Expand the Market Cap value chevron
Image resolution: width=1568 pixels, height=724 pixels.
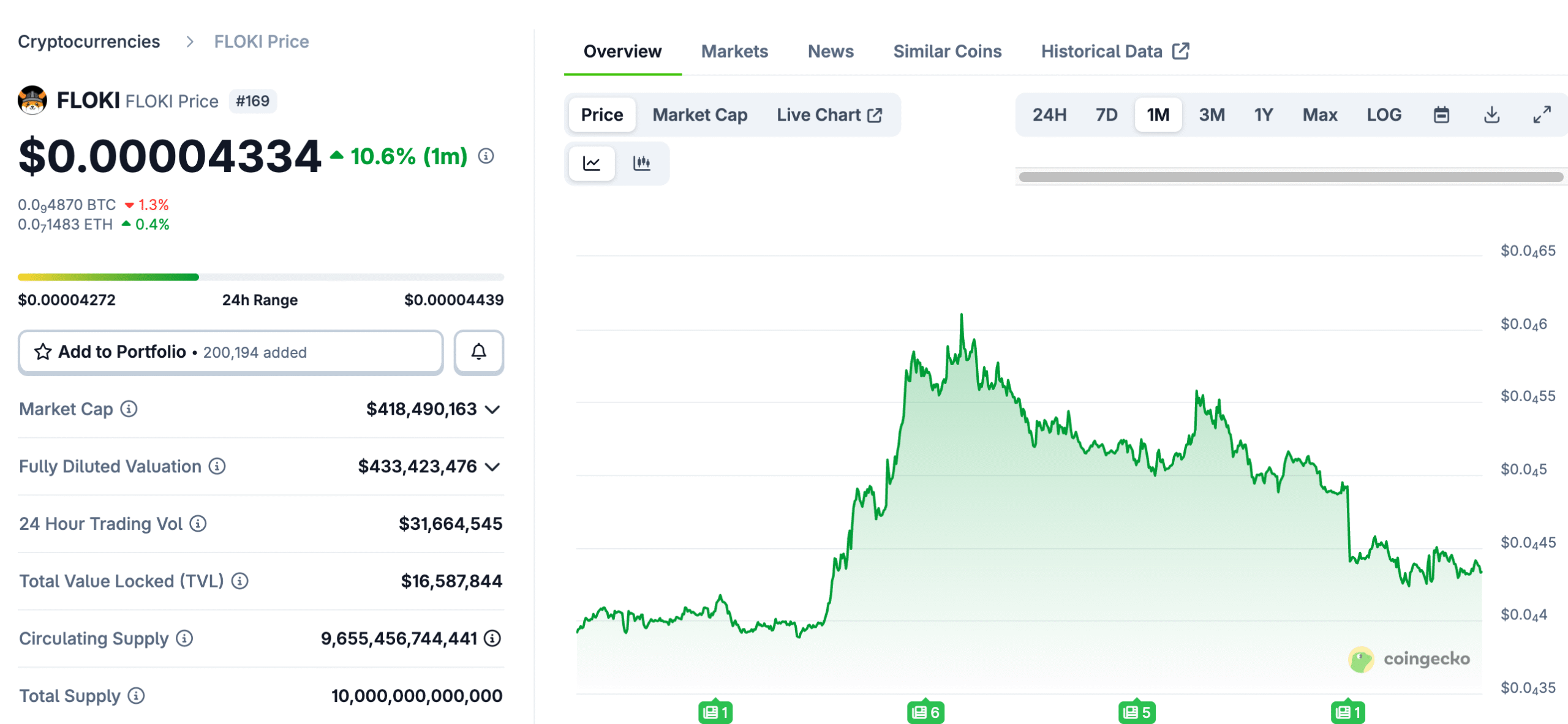tap(492, 409)
